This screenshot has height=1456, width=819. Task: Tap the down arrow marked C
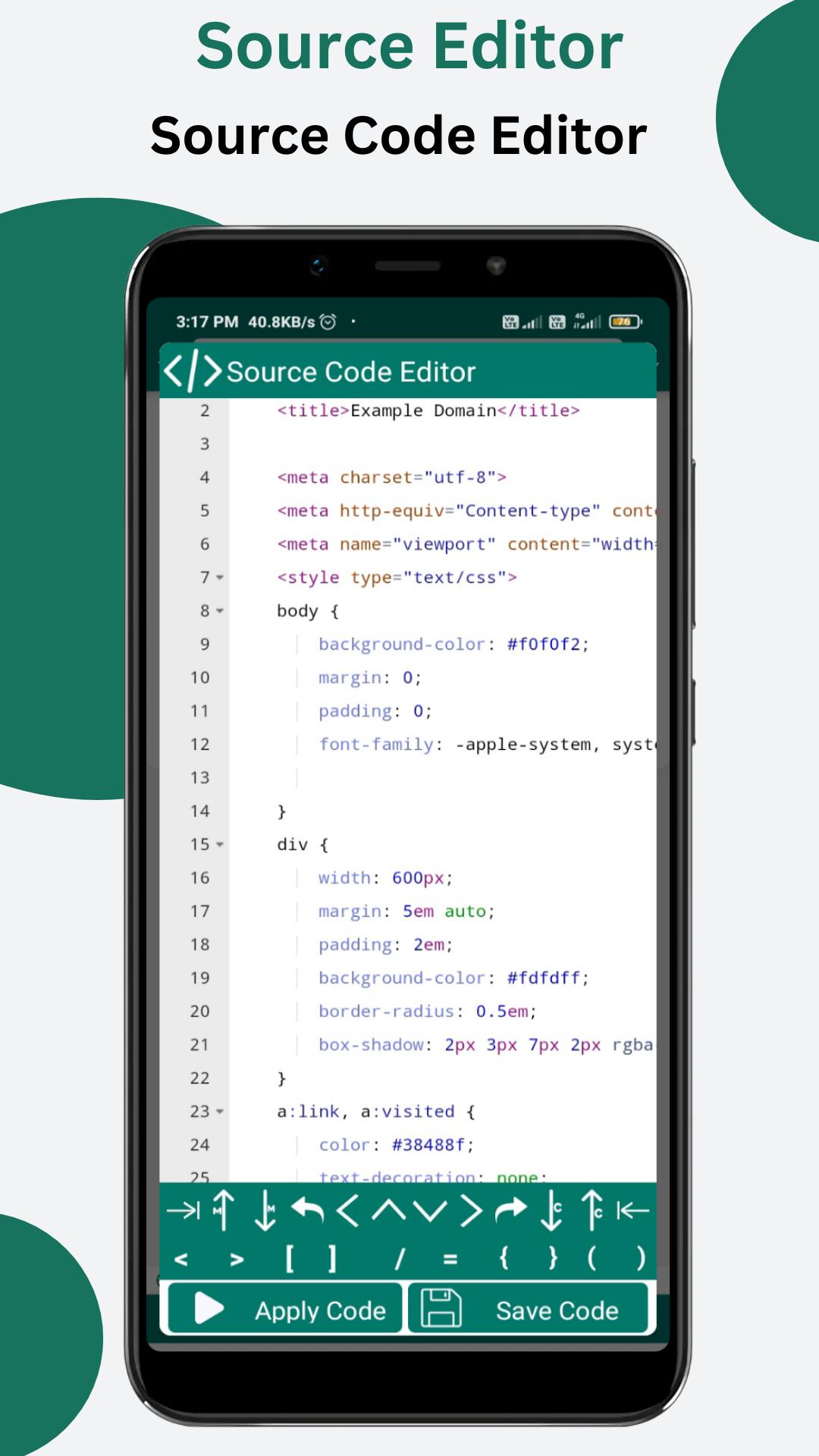pyautogui.click(x=551, y=1210)
